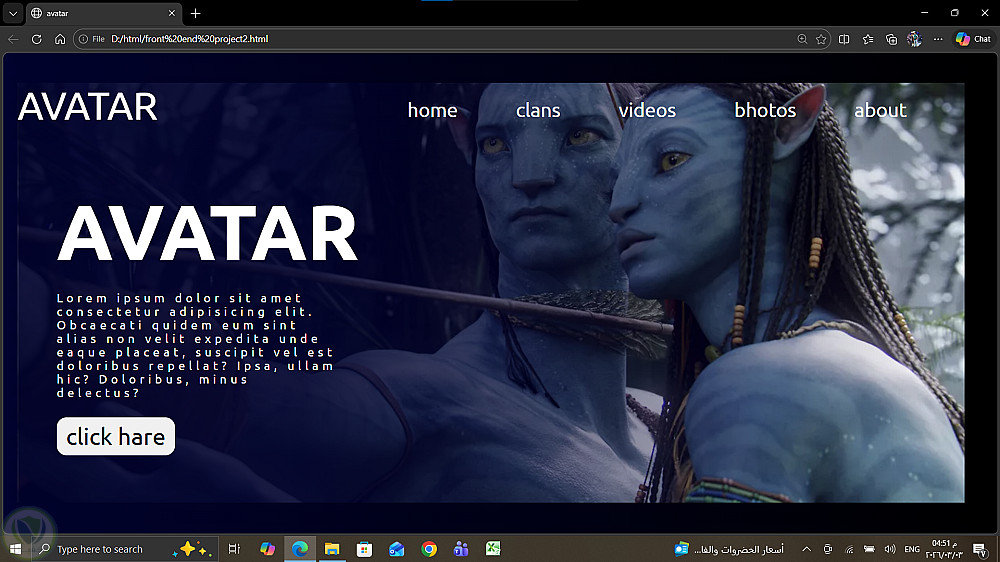
Task: Go to the clans navigation link
Action: tap(538, 110)
